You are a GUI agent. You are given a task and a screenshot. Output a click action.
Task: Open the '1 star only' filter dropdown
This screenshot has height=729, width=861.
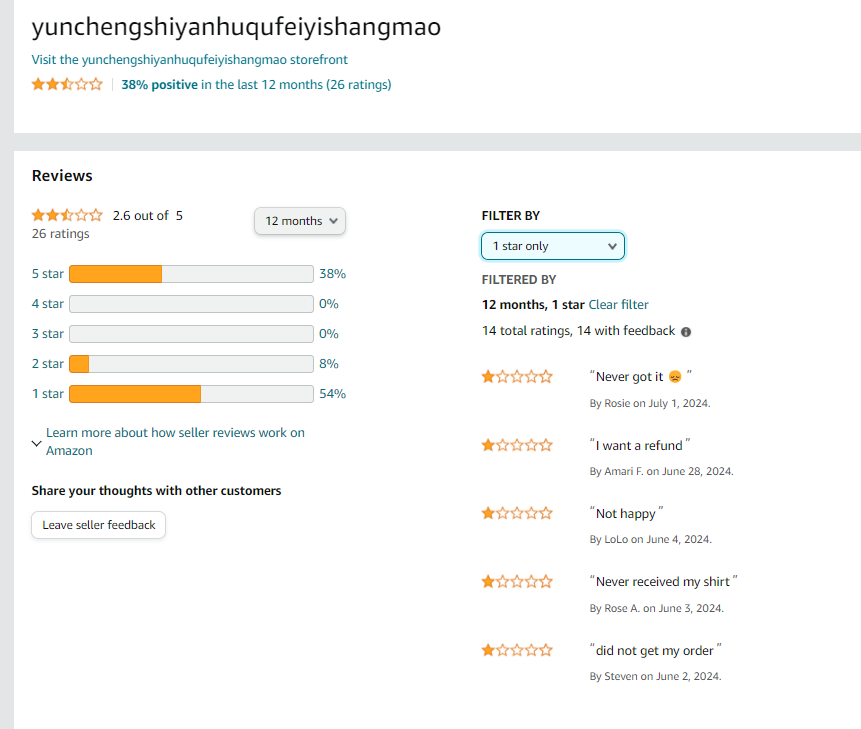coord(553,246)
